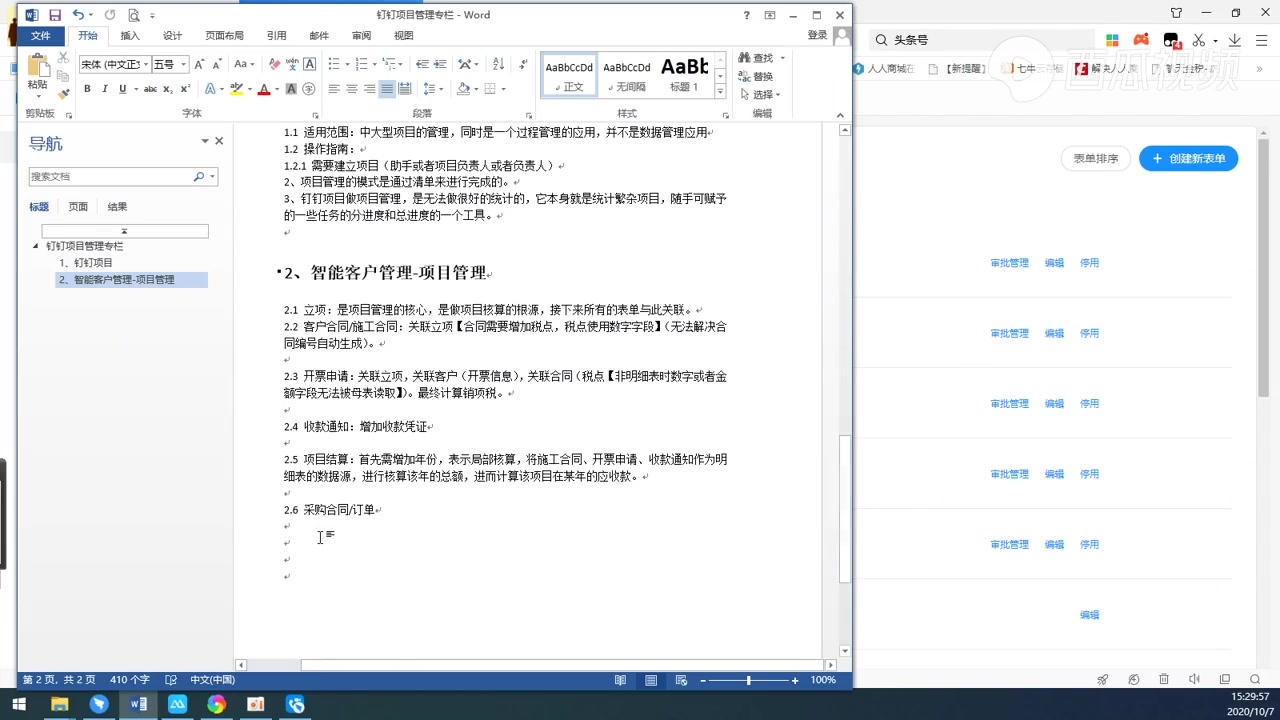This screenshot has width=1280, height=720.
Task: Switch to the read mode view in the status bar
Action: coord(620,680)
